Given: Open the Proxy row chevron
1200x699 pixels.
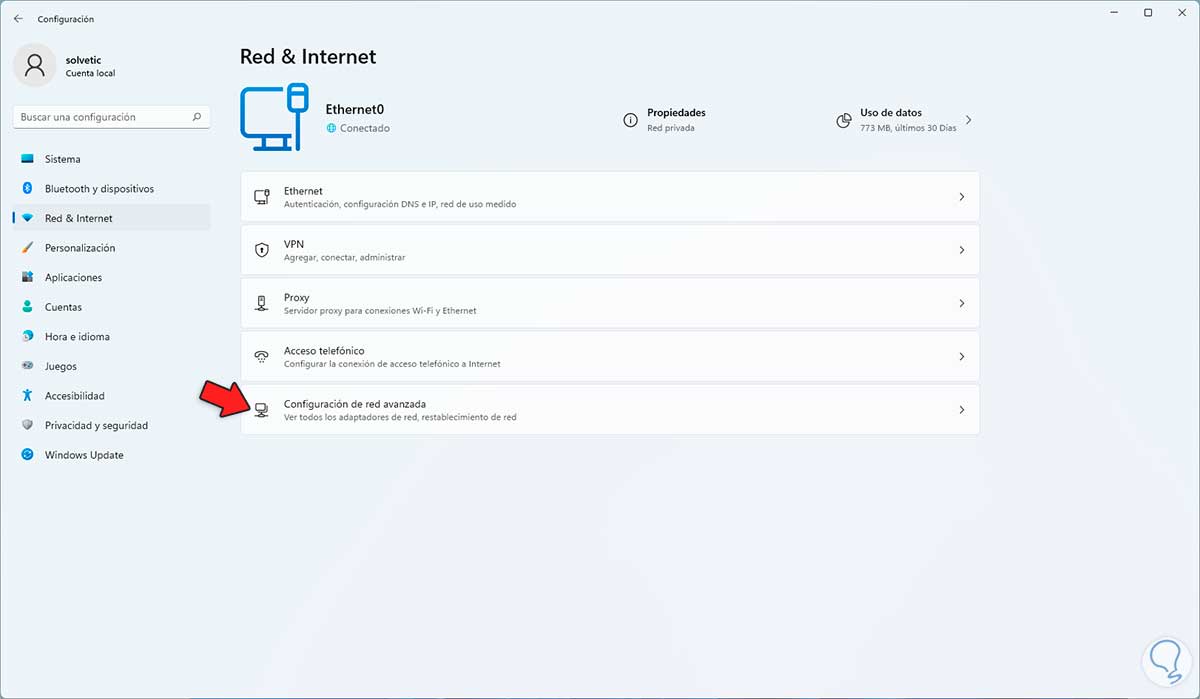Looking at the screenshot, I should click(x=962, y=303).
